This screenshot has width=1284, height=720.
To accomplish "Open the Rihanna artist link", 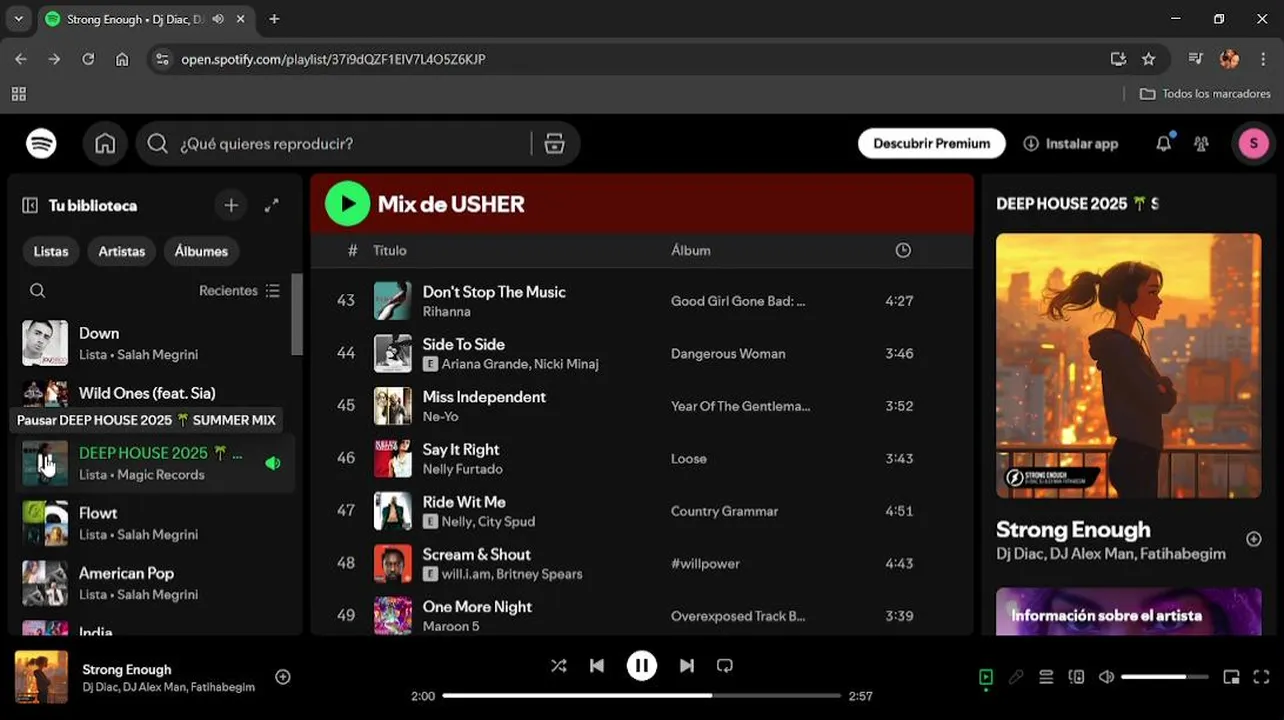I will (x=446, y=312).
